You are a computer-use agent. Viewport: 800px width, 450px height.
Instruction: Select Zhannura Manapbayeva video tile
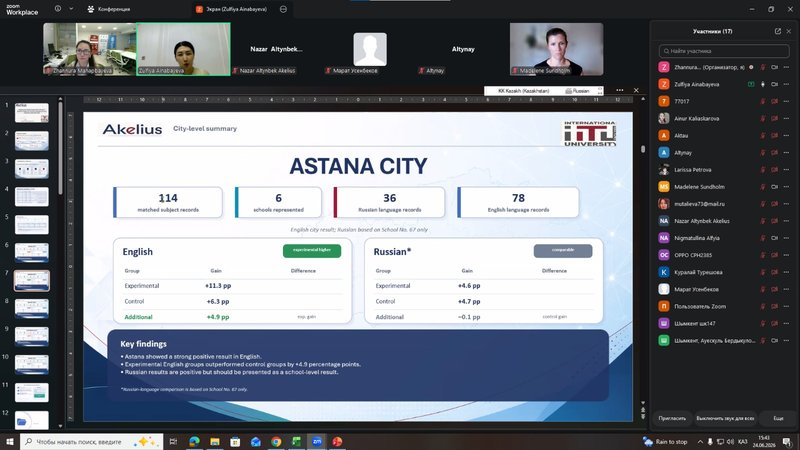click(x=89, y=49)
